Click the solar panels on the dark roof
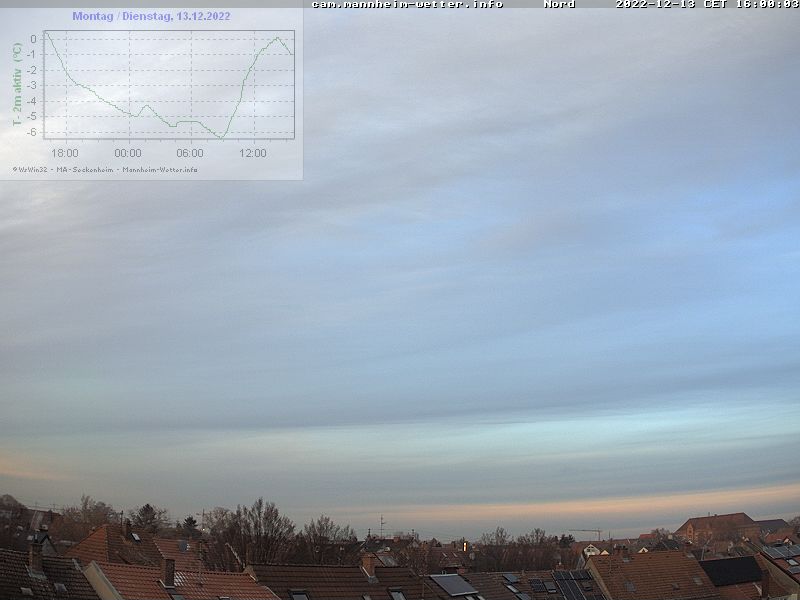This screenshot has width=800, height=600. click(568, 583)
